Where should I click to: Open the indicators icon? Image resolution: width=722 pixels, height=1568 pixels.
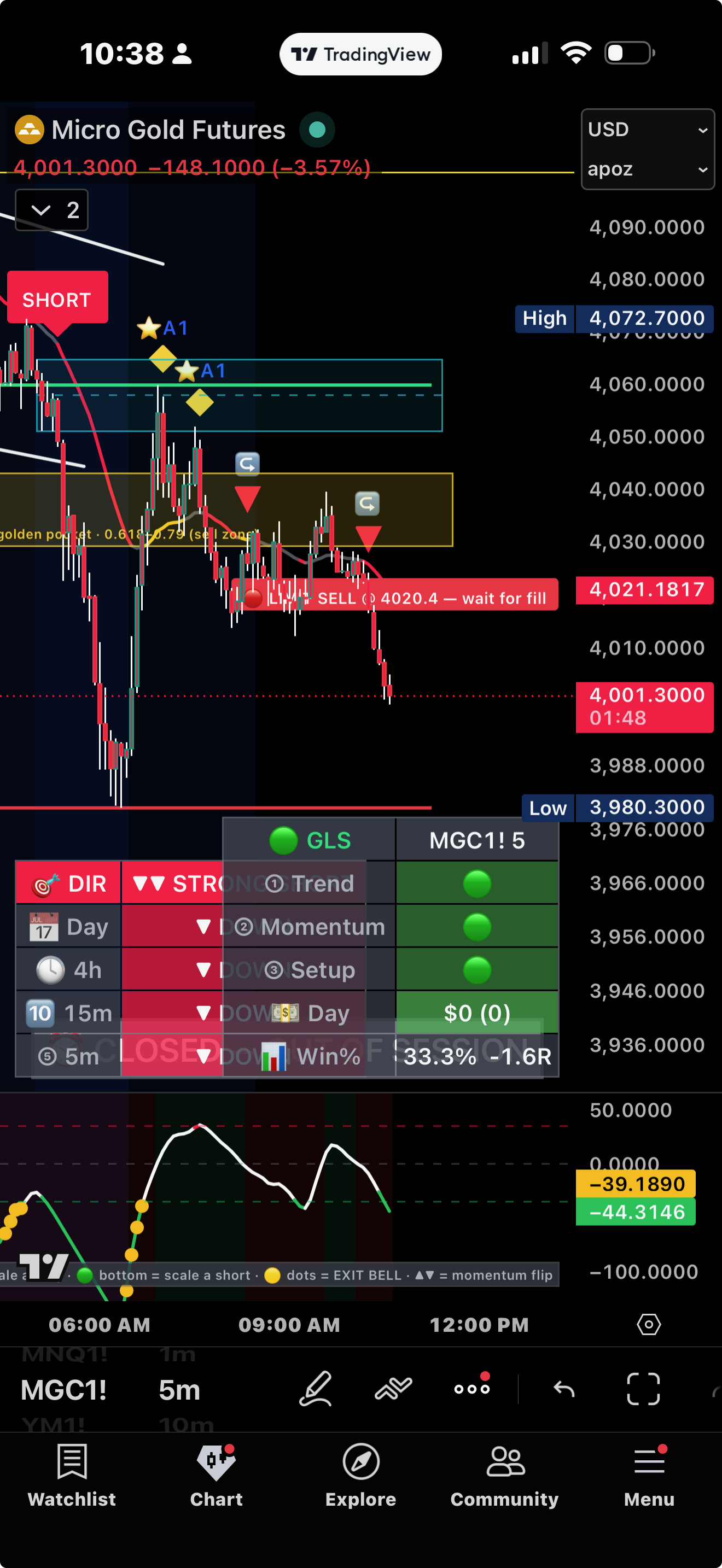pyautogui.click(x=393, y=1389)
